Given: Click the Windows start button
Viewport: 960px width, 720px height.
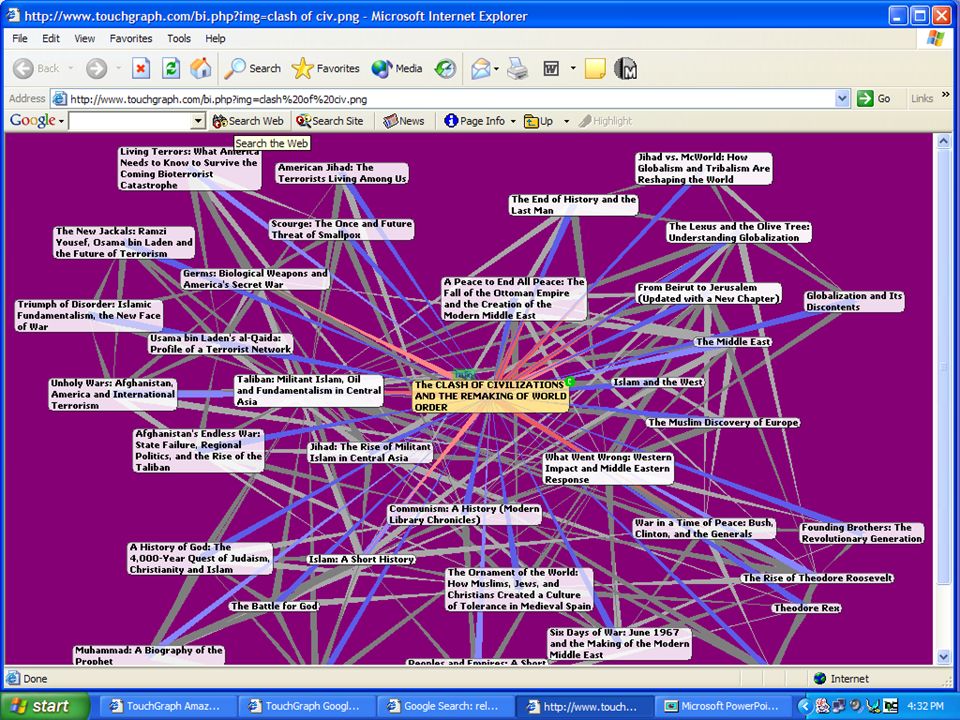Looking at the screenshot, I should [x=44, y=706].
